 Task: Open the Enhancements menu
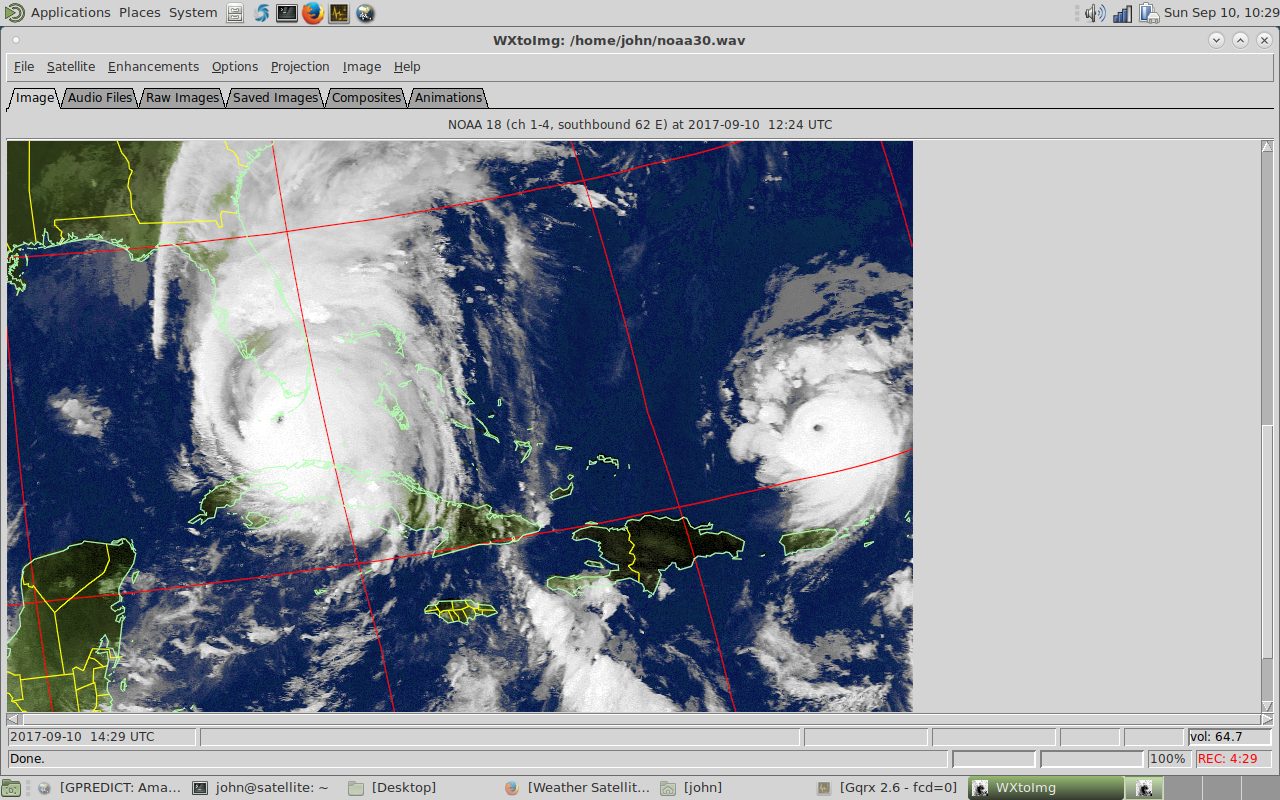[153, 67]
